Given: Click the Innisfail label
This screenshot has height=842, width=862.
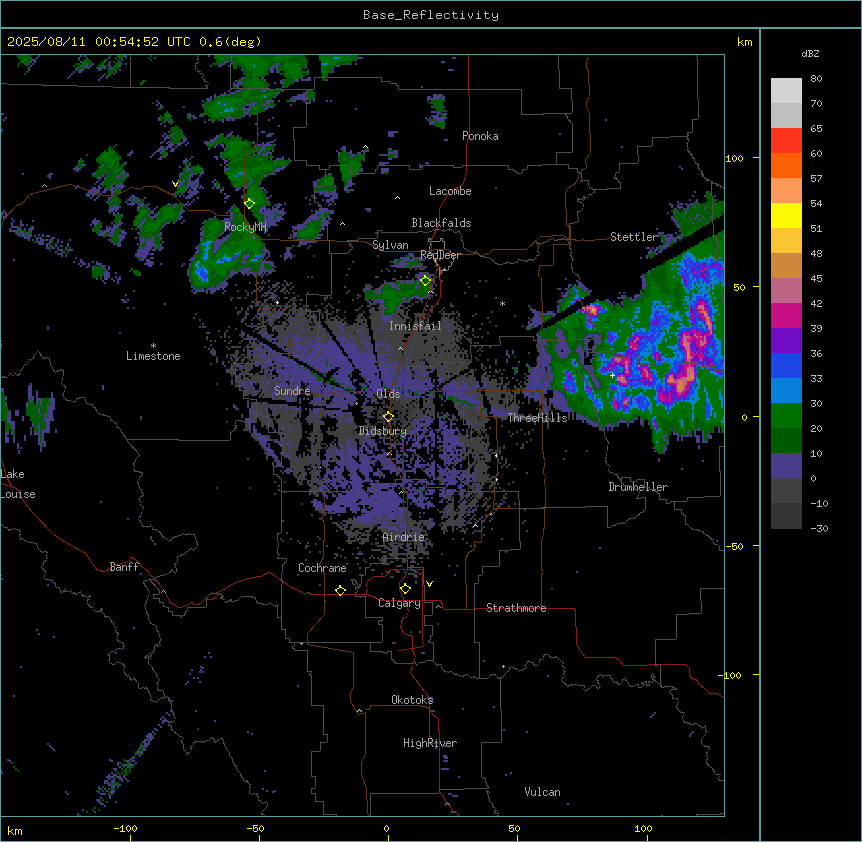Looking at the screenshot, I should 415,326.
